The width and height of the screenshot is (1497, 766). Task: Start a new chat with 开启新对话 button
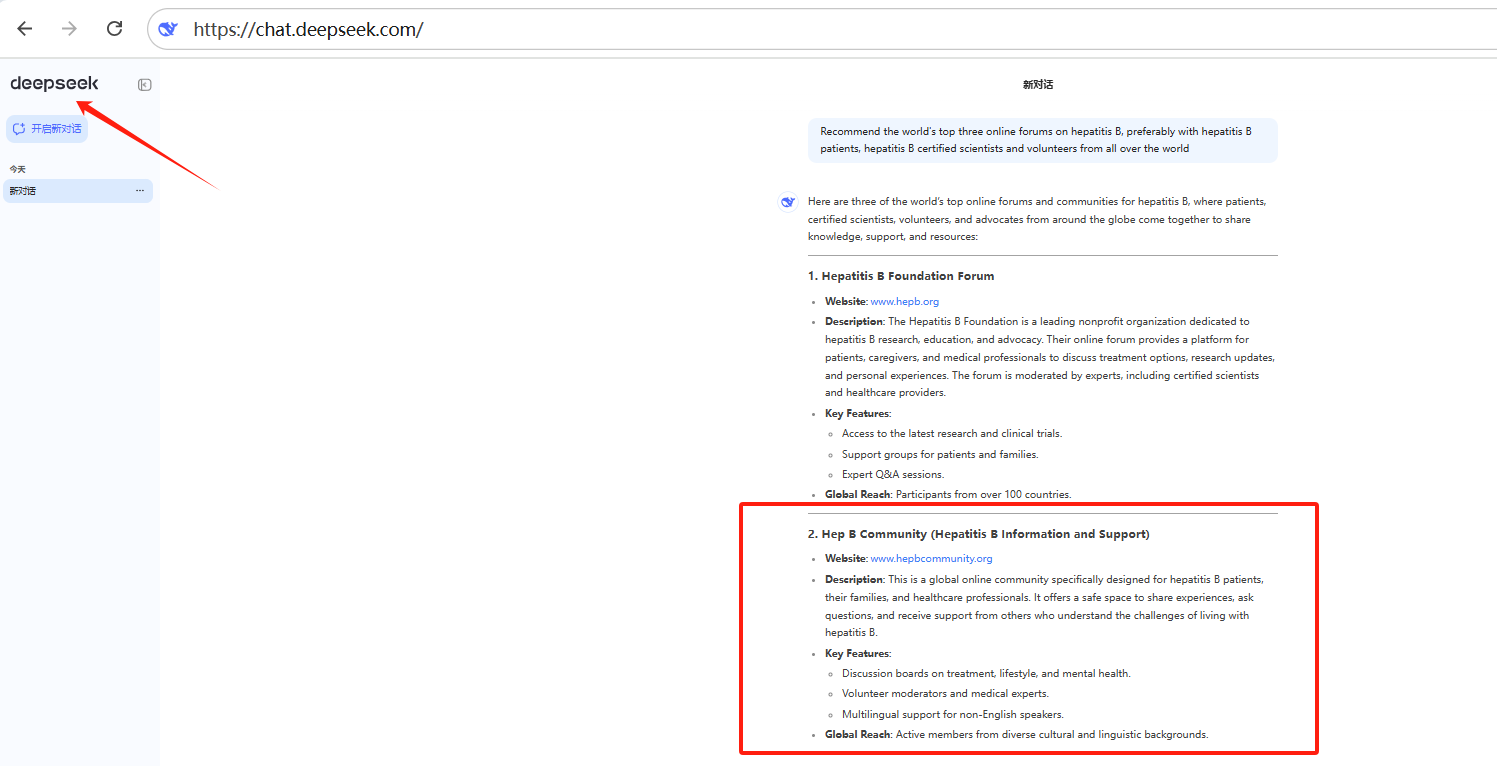pyautogui.click(x=47, y=129)
